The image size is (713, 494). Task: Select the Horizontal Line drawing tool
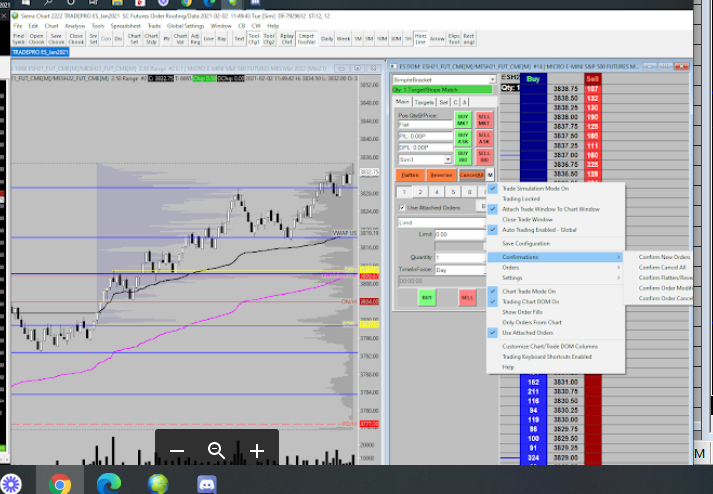(x=420, y=39)
